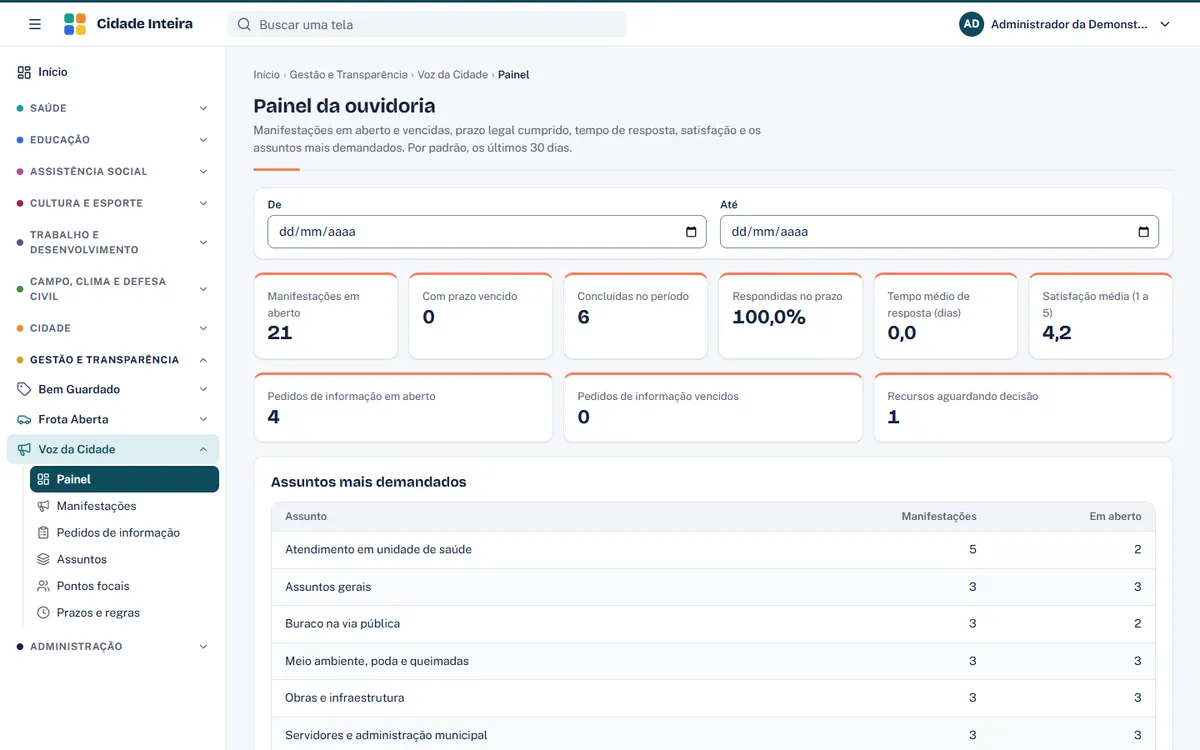Click the Até date input field
The width and height of the screenshot is (1200, 750).
pos(939,232)
